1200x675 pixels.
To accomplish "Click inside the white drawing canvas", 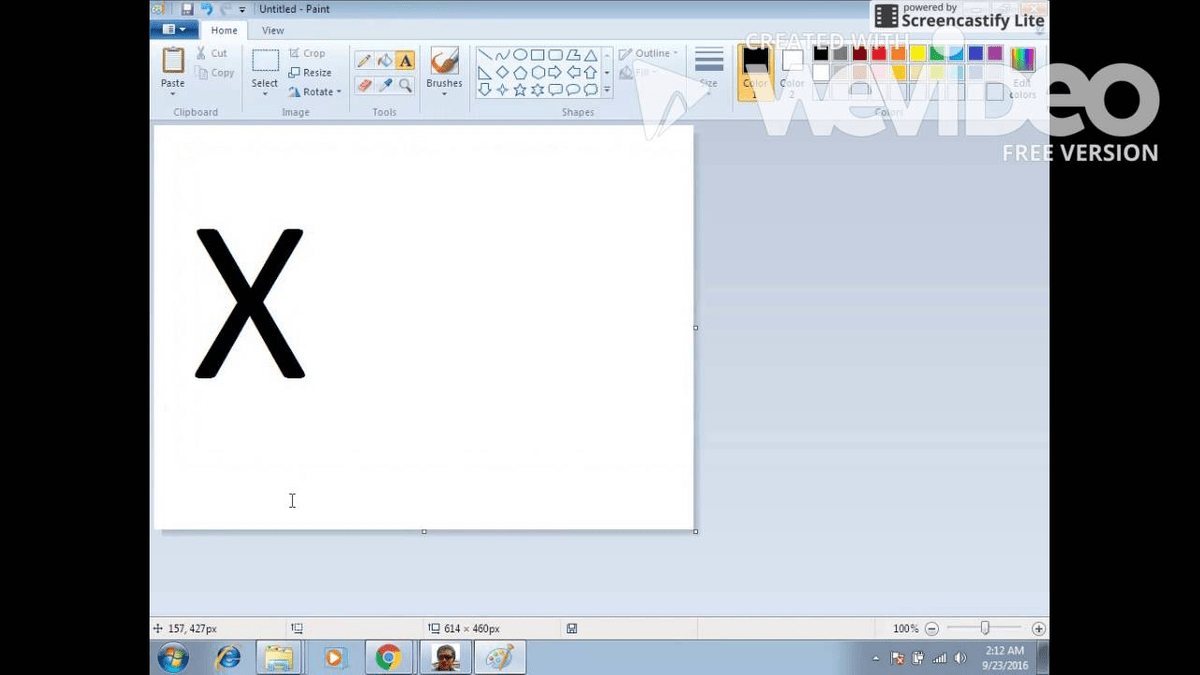I will (x=423, y=327).
